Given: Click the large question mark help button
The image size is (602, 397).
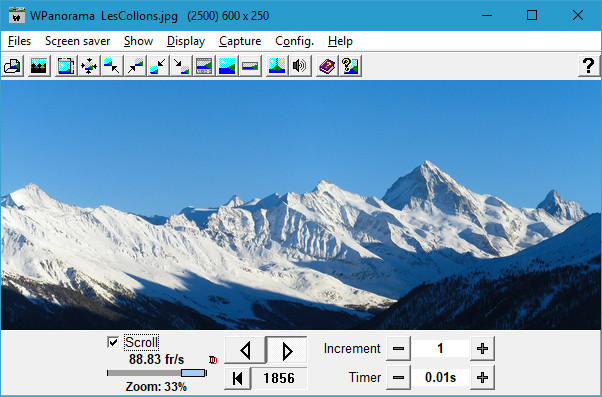Looking at the screenshot, I should pyautogui.click(x=589, y=66).
